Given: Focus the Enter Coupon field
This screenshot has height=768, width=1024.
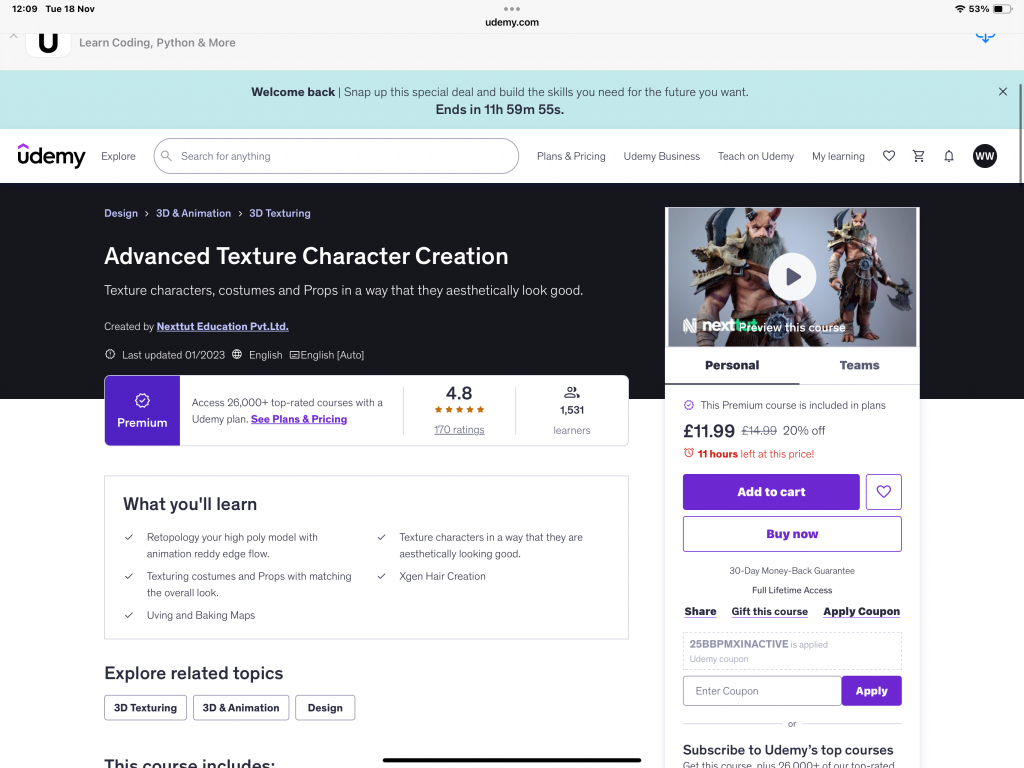Looking at the screenshot, I should [762, 691].
